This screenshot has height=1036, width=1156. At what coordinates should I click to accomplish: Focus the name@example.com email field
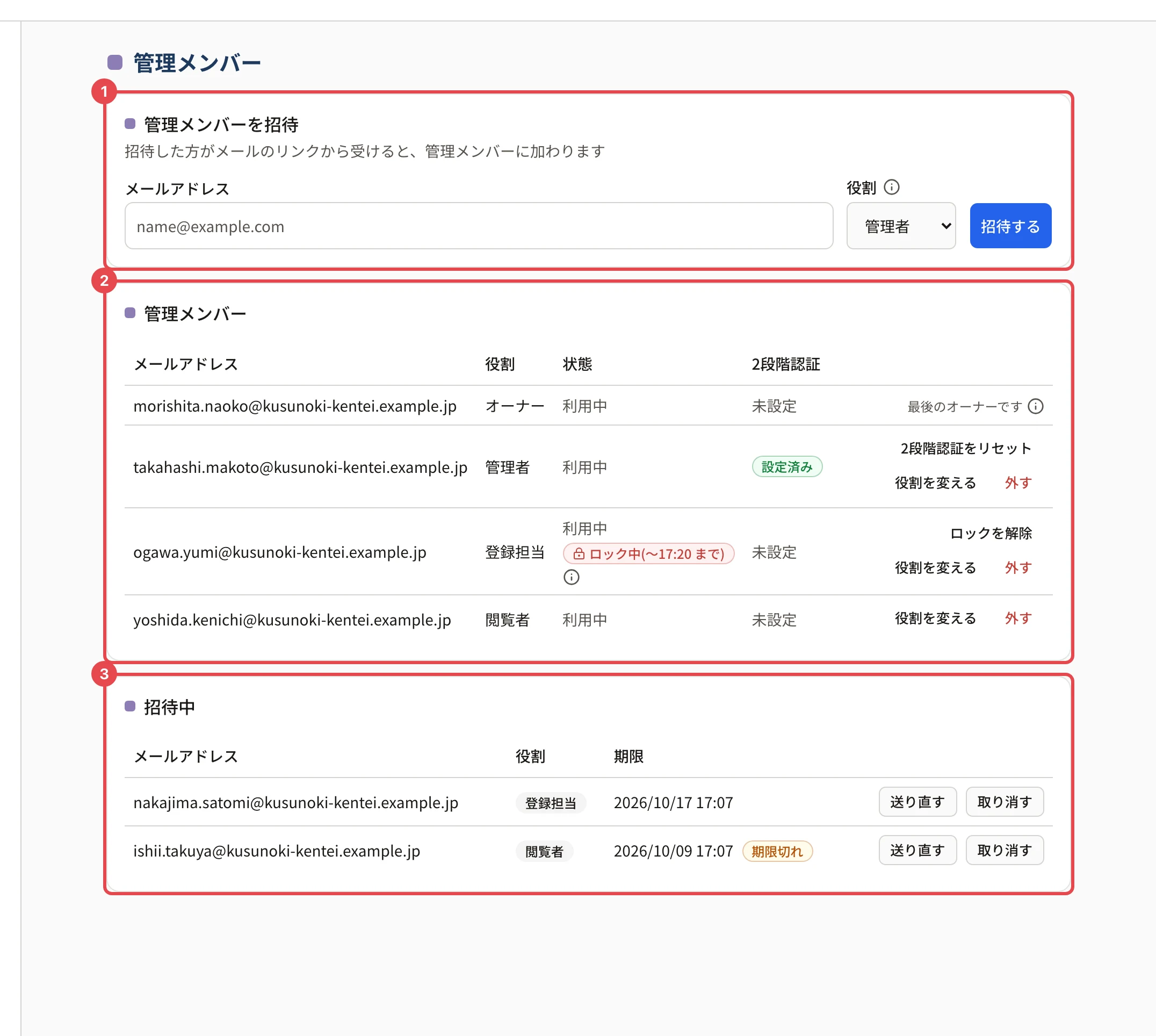pyautogui.click(x=479, y=226)
